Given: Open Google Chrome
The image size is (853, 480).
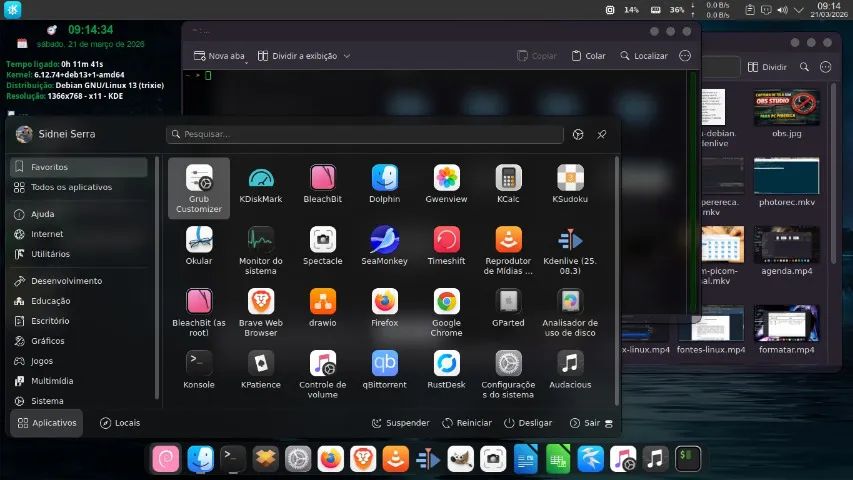Looking at the screenshot, I should tap(446, 312).
